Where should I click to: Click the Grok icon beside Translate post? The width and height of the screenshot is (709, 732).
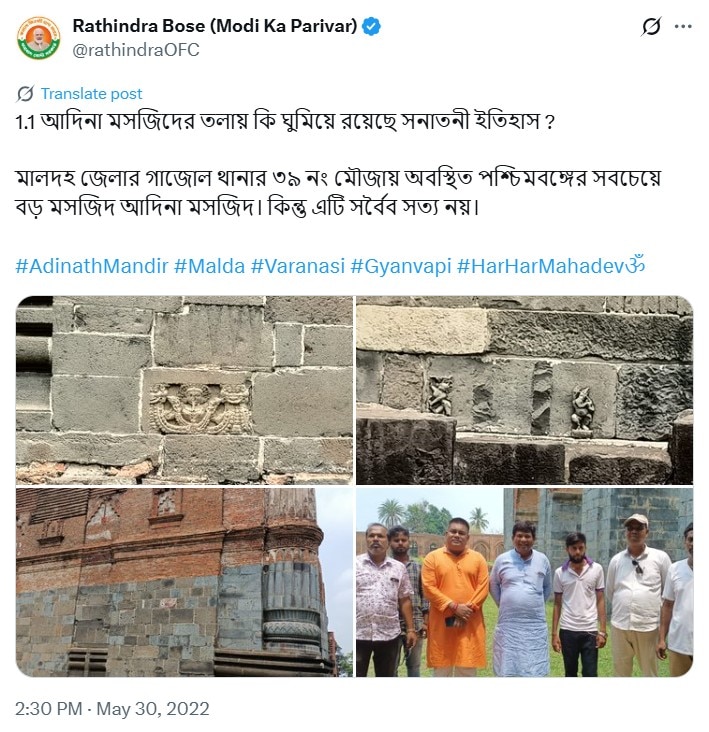point(25,94)
